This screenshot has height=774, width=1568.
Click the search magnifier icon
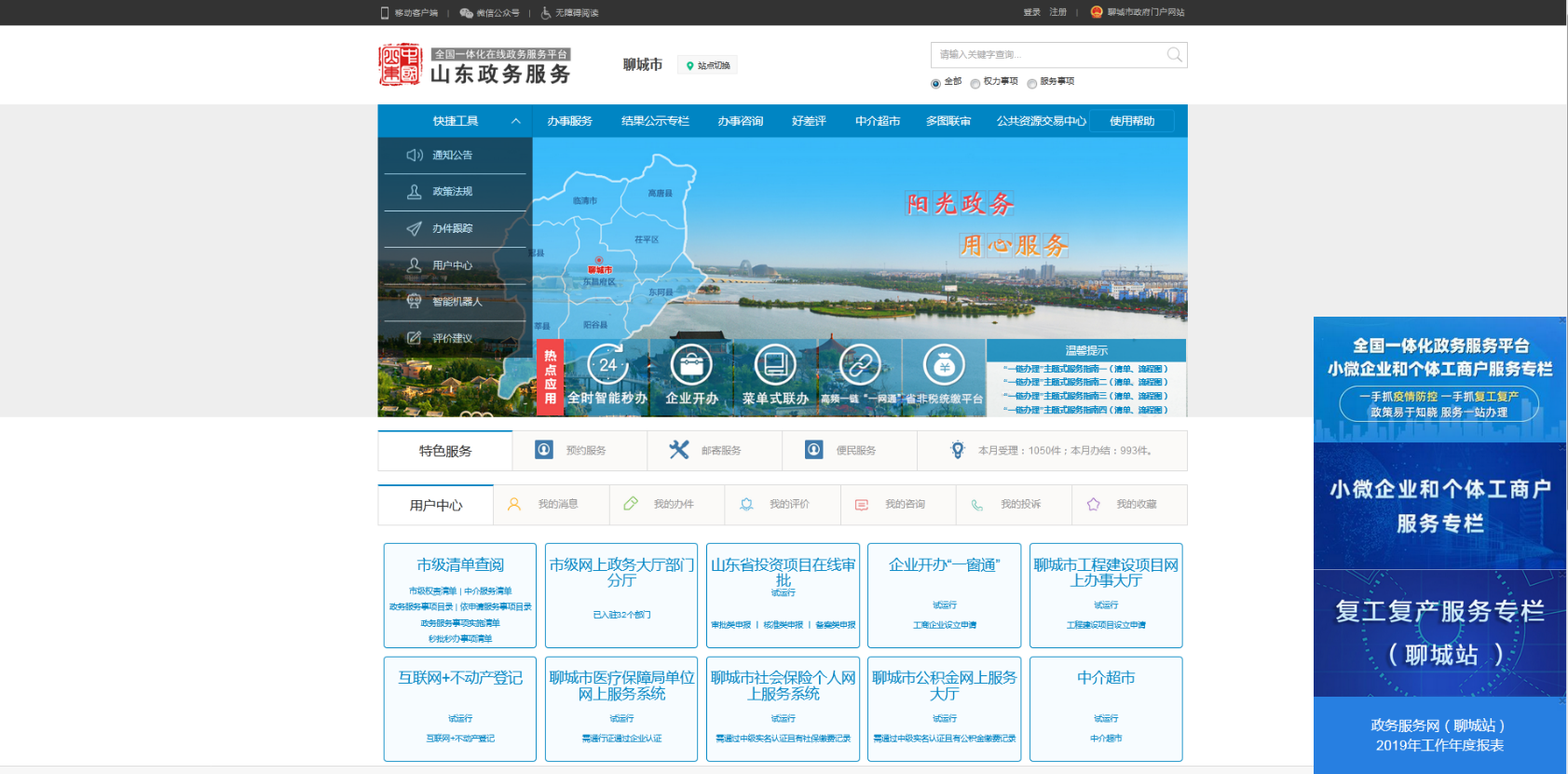pos(1174,55)
